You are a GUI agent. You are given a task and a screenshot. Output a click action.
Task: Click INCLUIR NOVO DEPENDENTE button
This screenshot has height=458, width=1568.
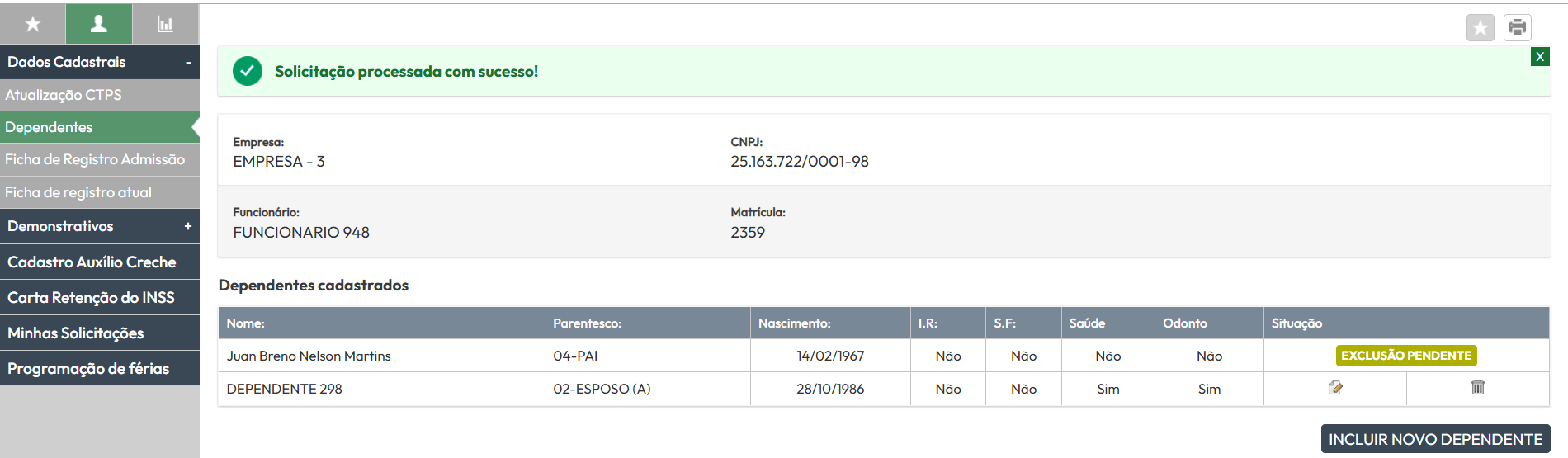pos(1435,439)
